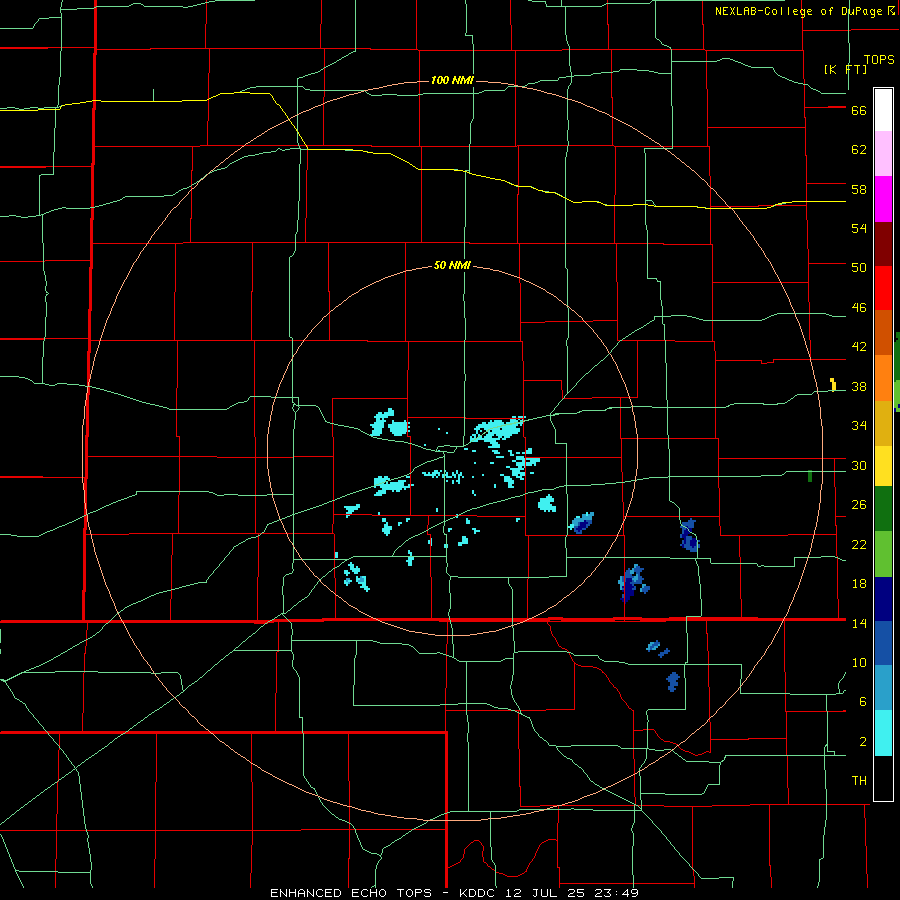This screenshot has height=900, width=900.
Task: Pick the cyan legend swatch
Action: (x=883, y=733)
